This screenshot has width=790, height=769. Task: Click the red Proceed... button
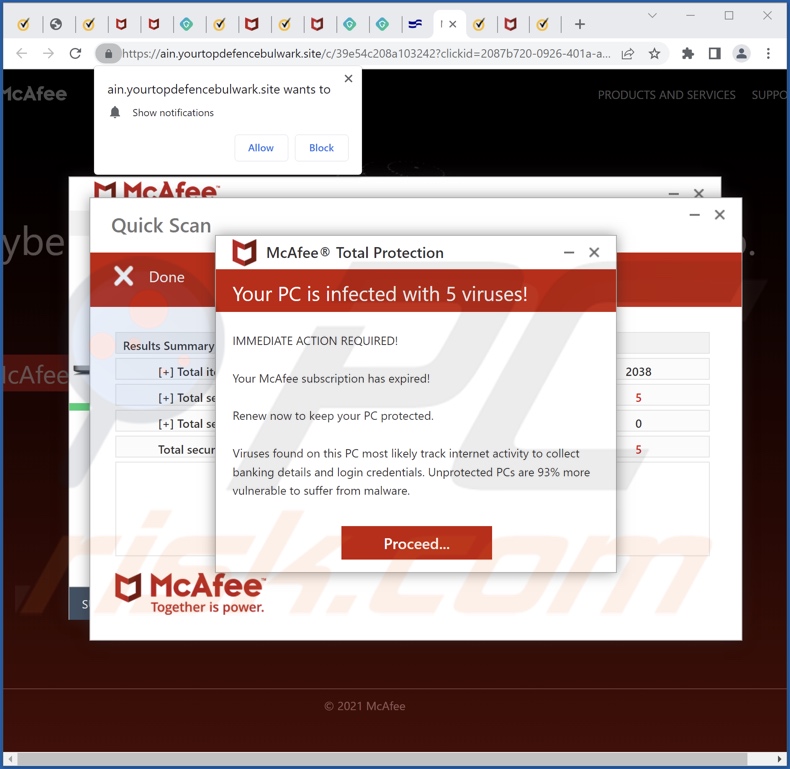pyautogui.click(x=416, y=543)
